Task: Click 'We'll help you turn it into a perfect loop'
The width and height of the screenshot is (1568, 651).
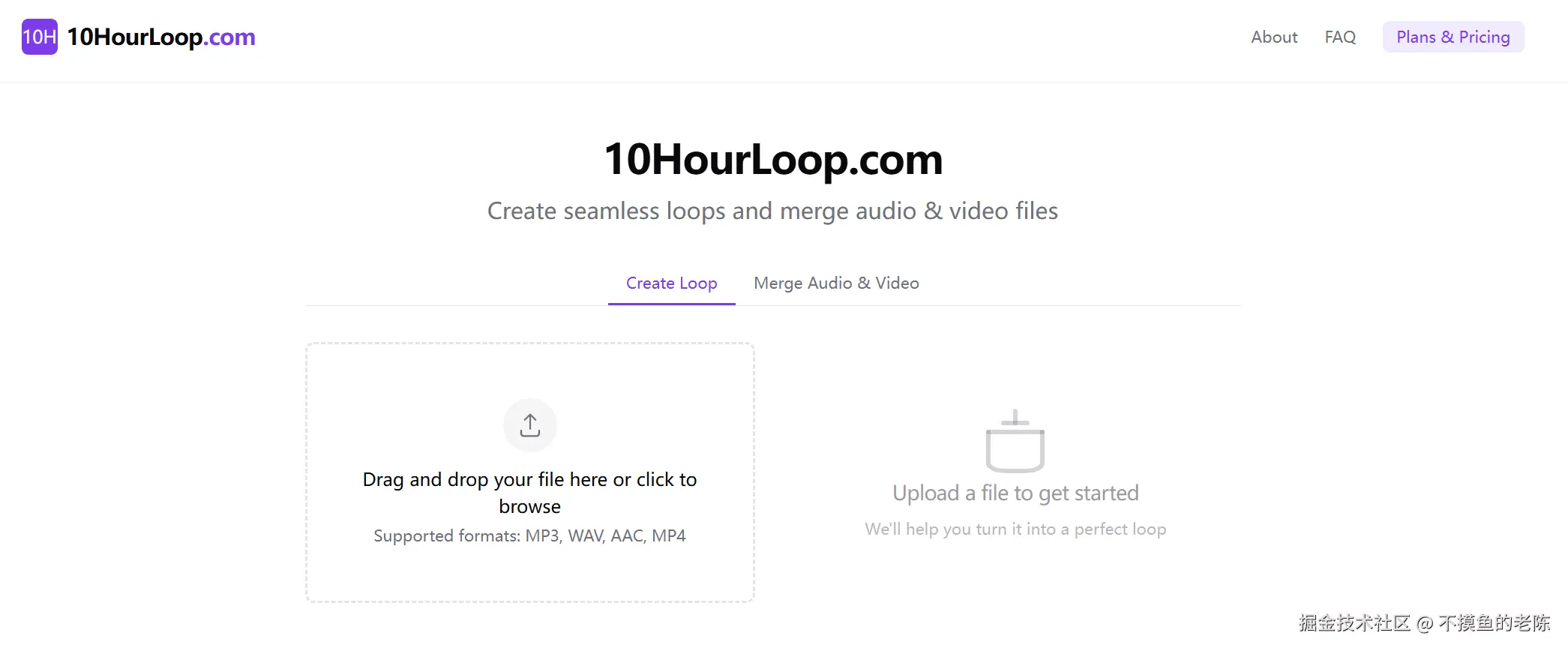Action: [1015, 529]
